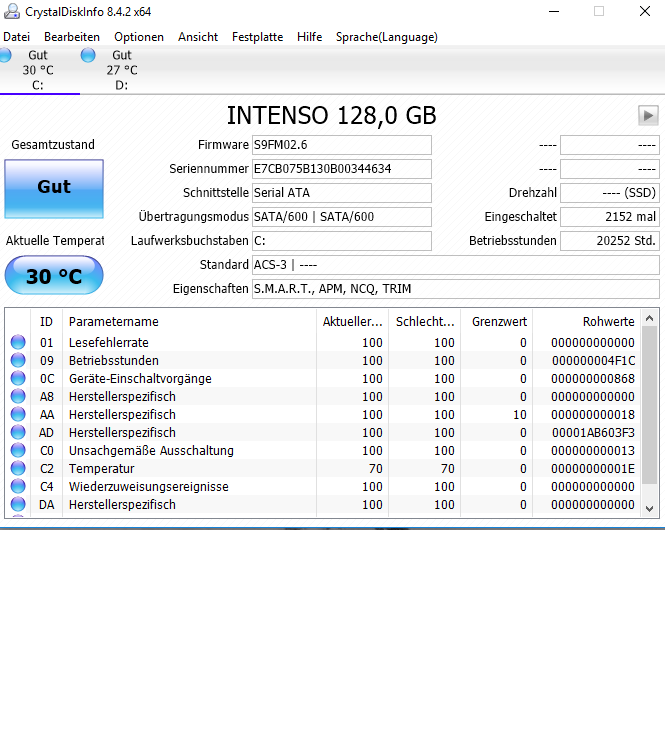Click the Betriebsstunden field 20252 Std.
This screenshot has height=745, width=665.
coord(610,241)
